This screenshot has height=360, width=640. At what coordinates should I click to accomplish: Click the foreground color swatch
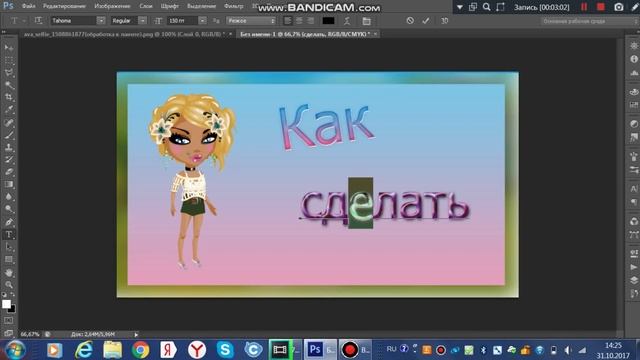click(6, 304)
